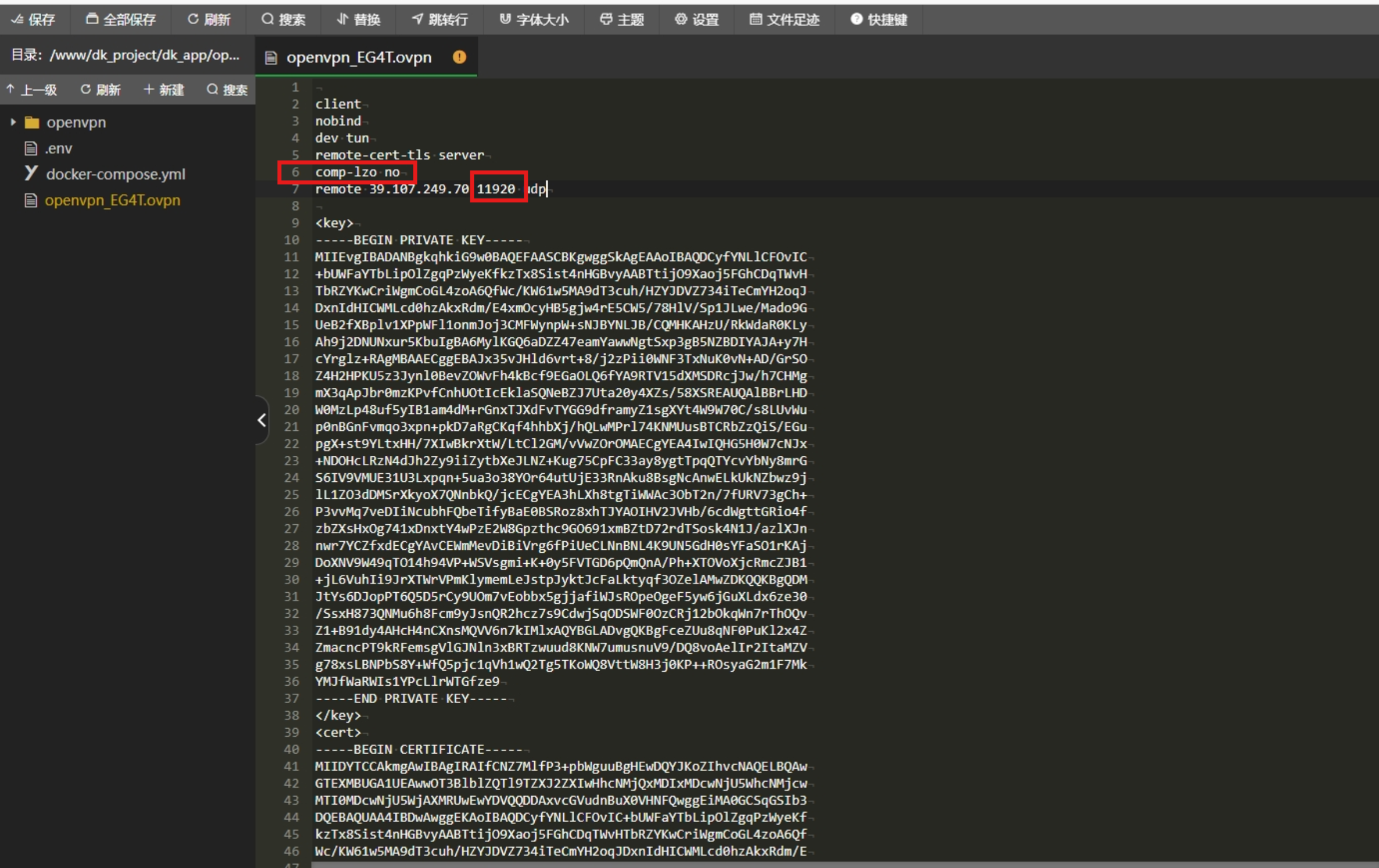Click '-----END PRIVATE KEY-----' line

pos(411,698)
